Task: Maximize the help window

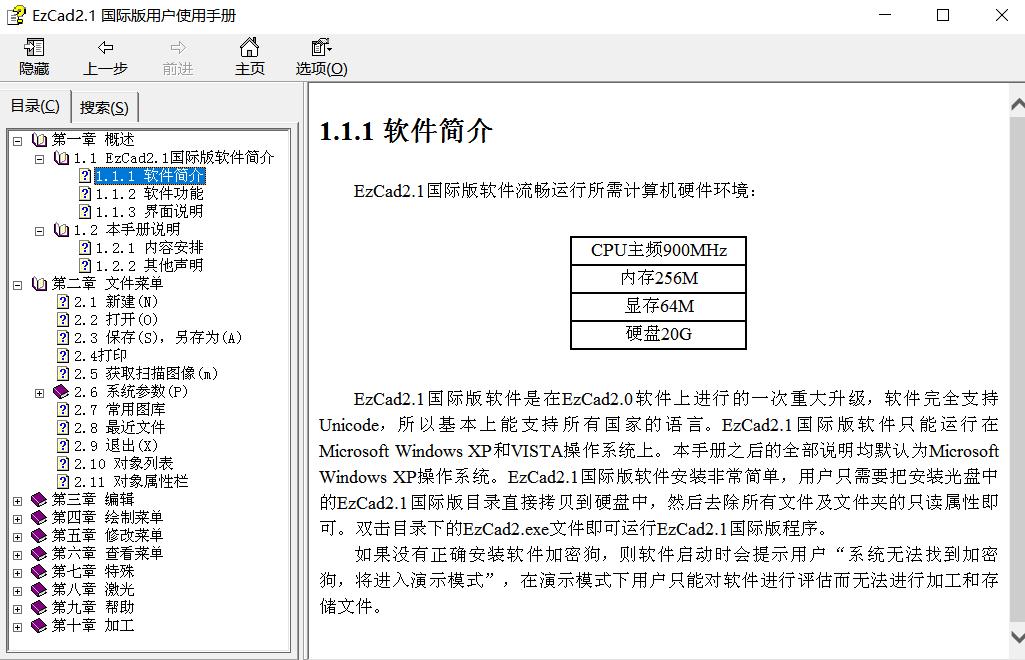Action: [943, 15]
